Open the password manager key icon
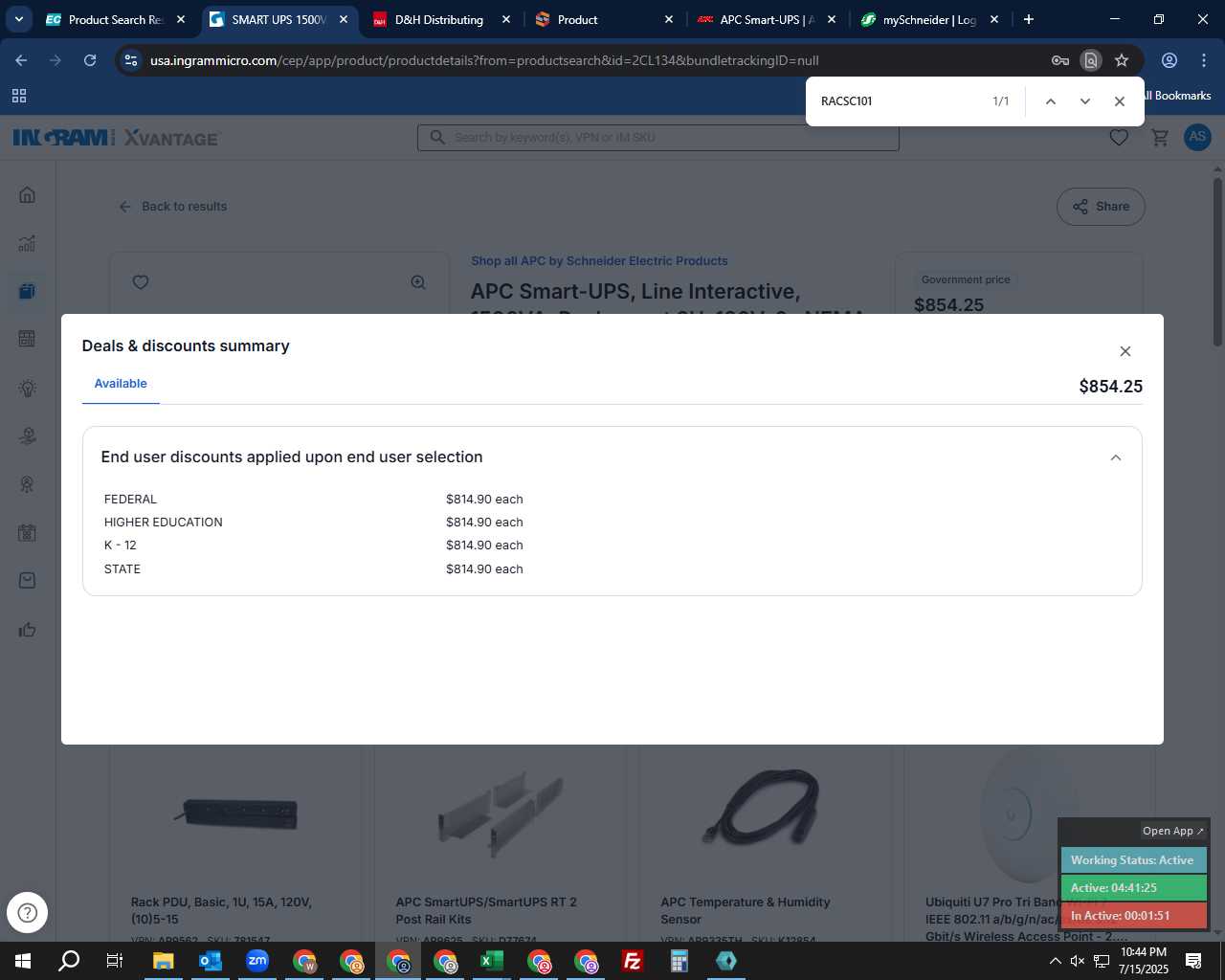This screenshot has height=980, width=1225. (x=1060, y=60)
